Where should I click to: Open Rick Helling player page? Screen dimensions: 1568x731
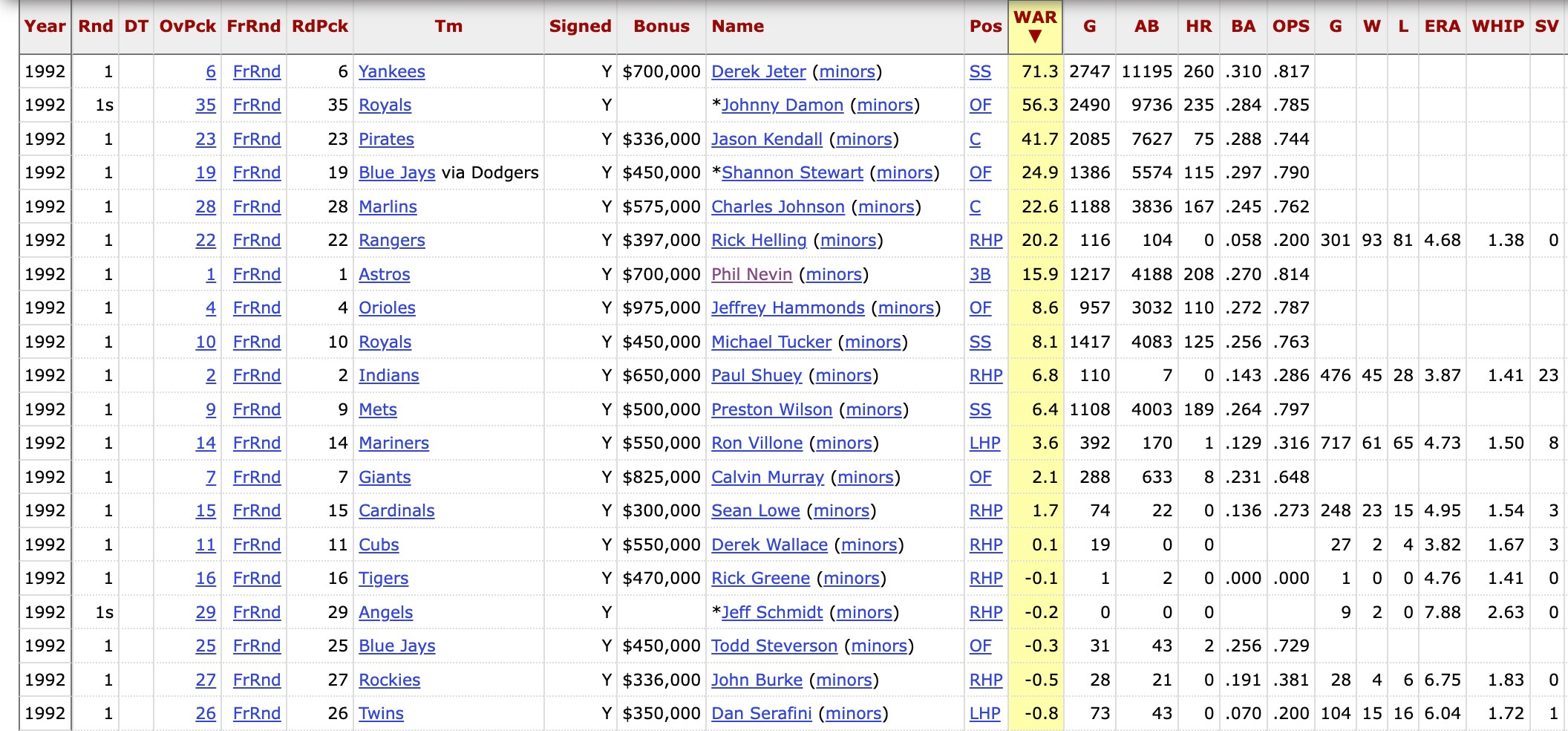pos(759,241)
